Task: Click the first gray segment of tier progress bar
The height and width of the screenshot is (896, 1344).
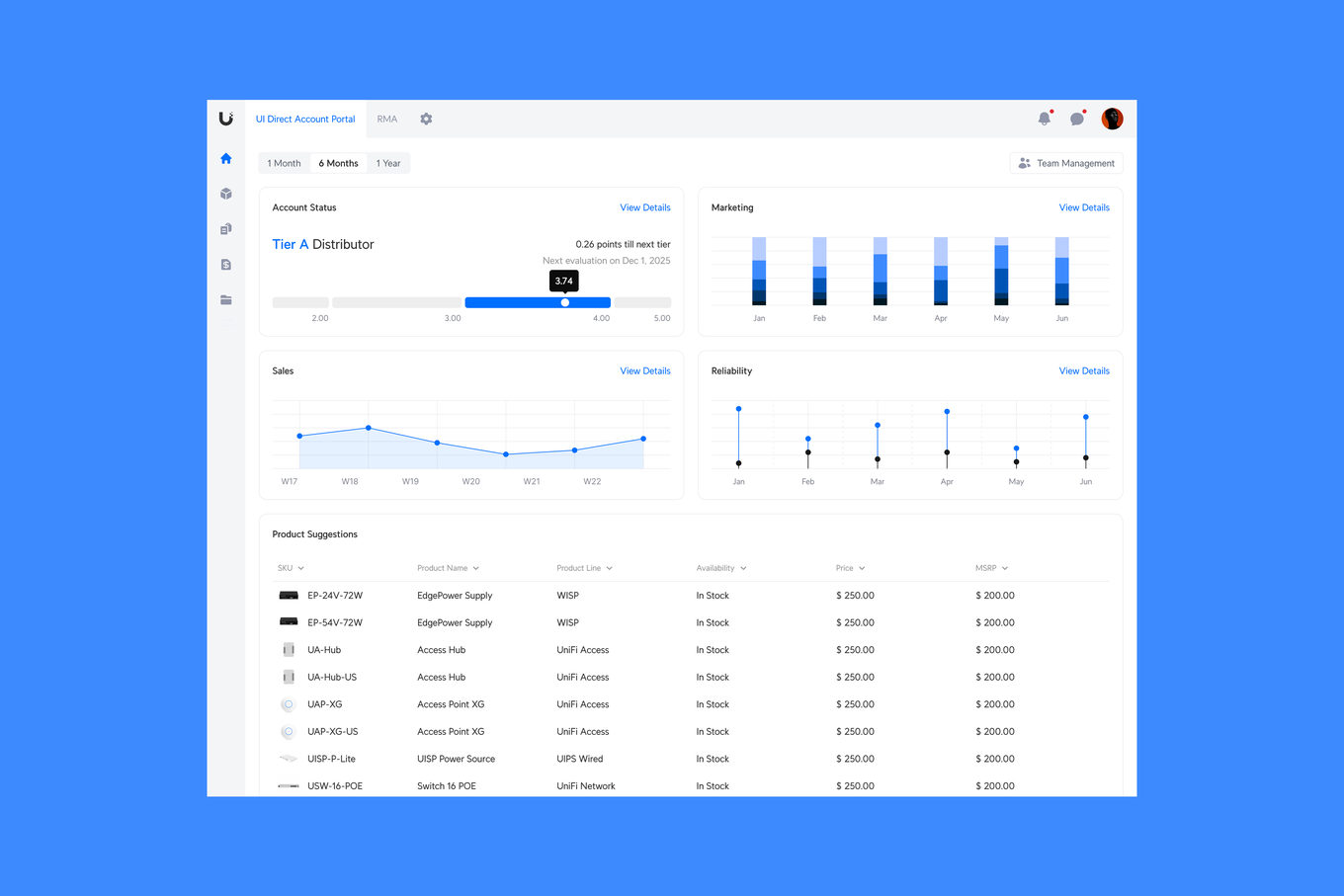Action: [x=300, y=302]
